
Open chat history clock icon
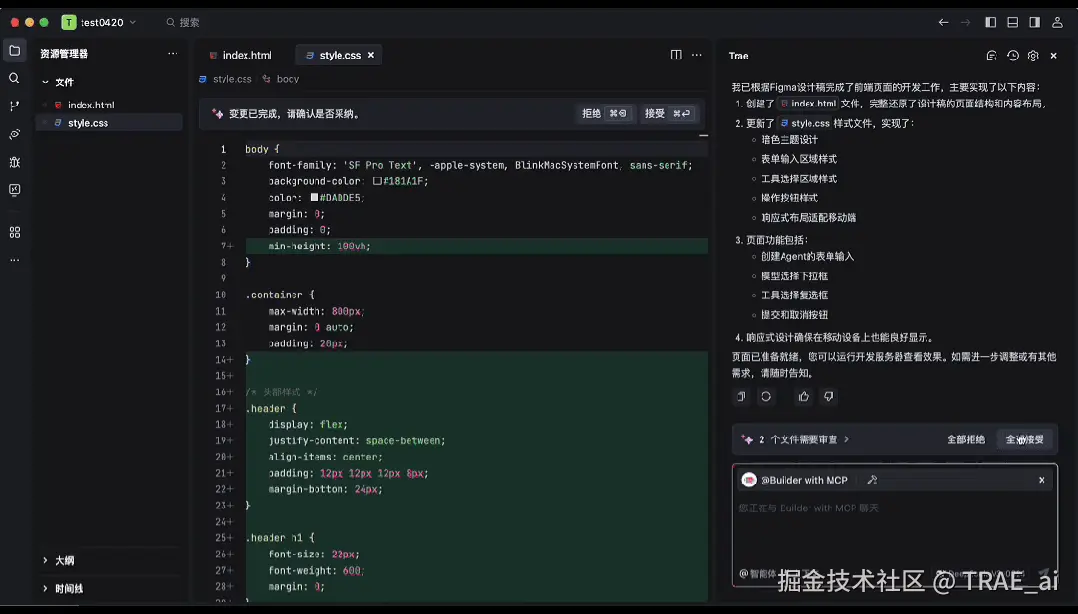tap(1013, 56)
